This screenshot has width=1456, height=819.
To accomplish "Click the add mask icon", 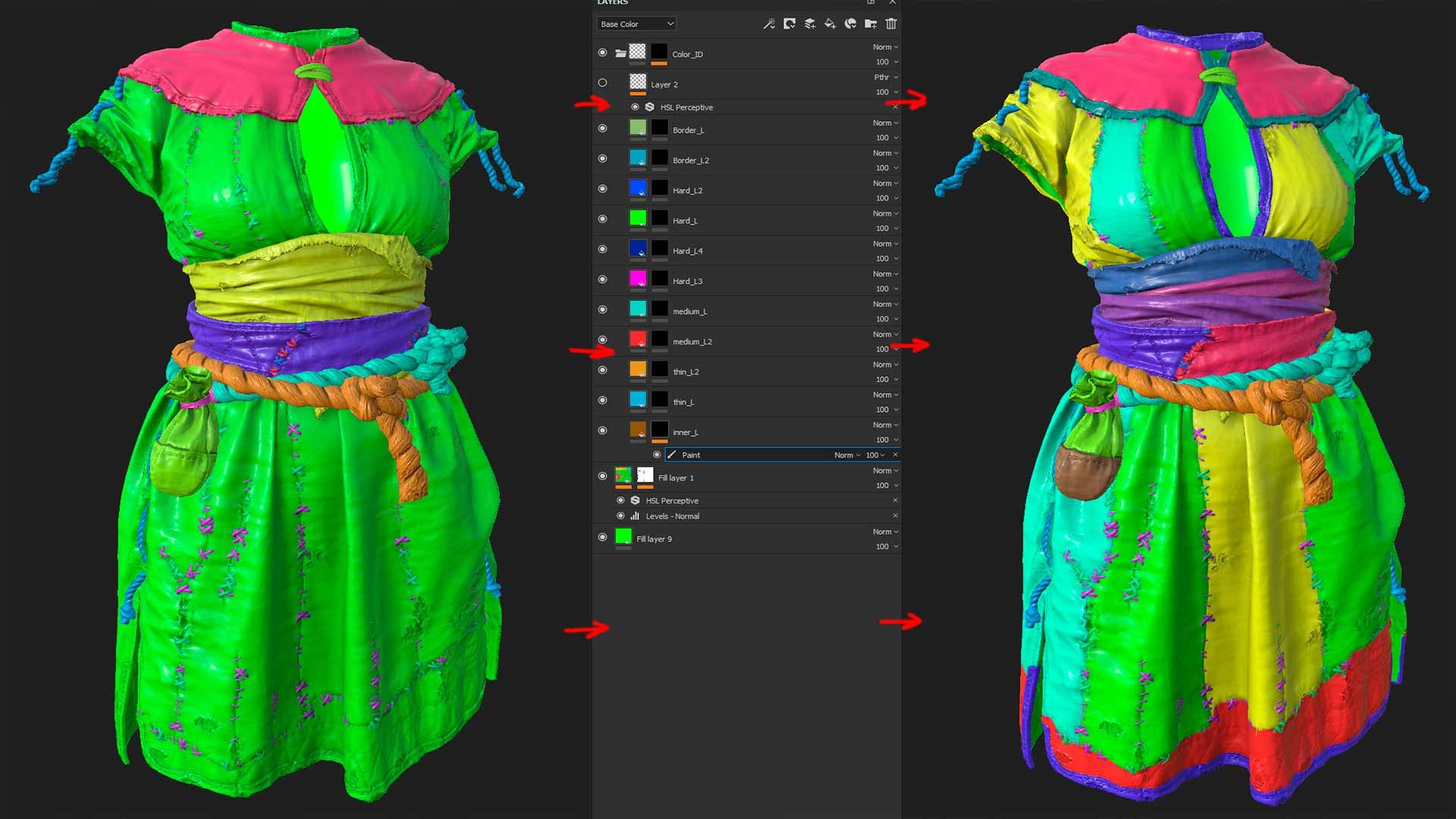I will click(789, 24).
